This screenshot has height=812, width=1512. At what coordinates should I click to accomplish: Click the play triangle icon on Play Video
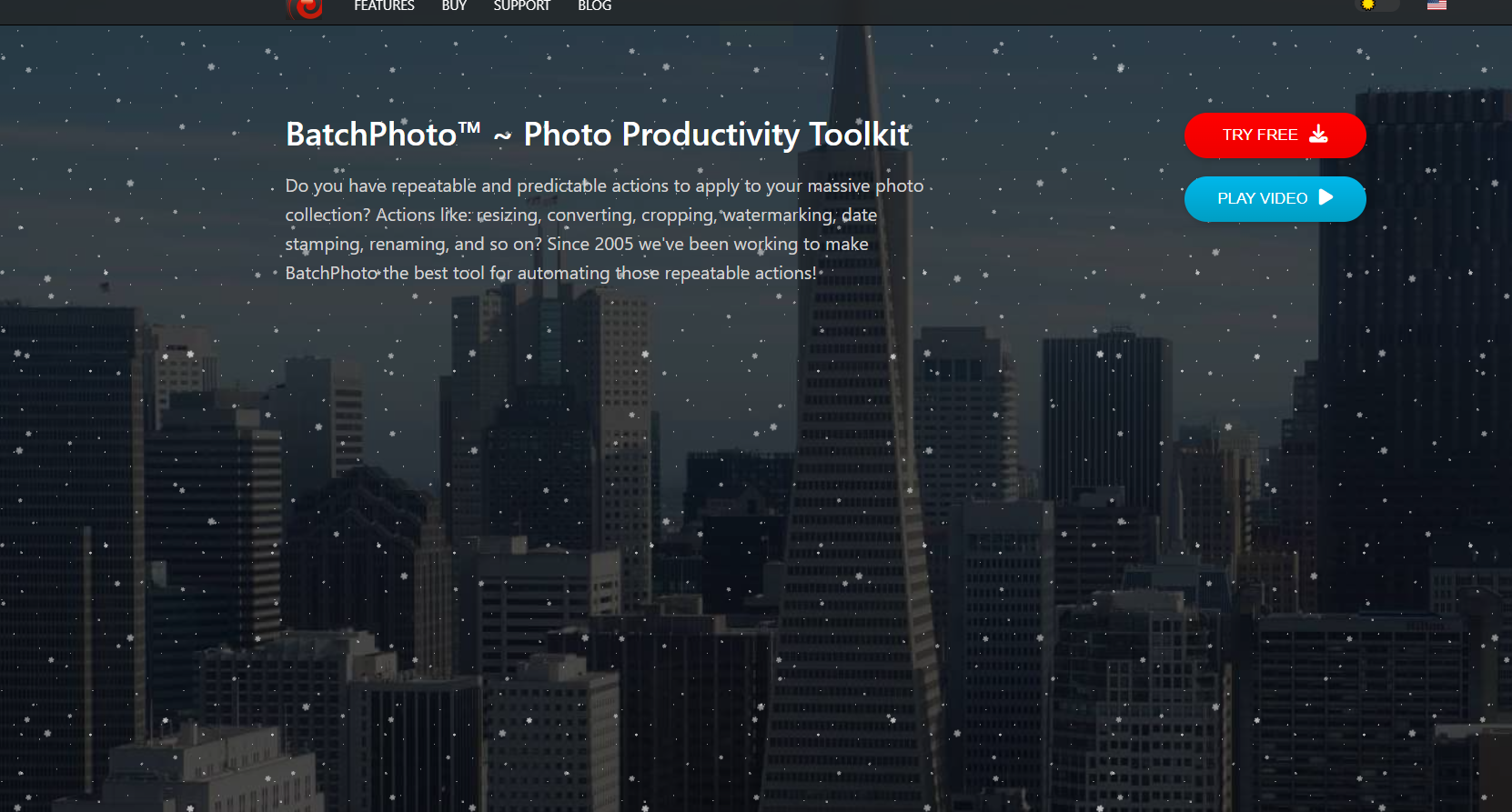click(x=1326, y=197)
